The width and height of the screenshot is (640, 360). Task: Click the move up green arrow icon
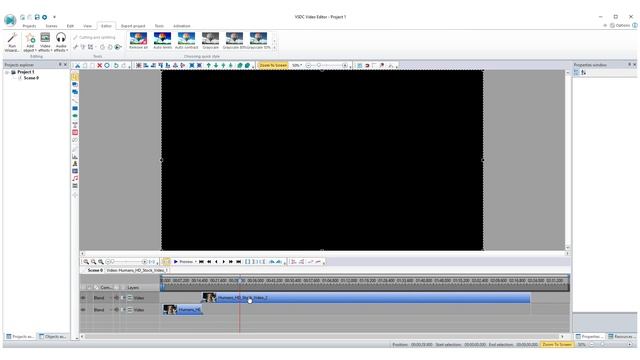click(209, 65)
